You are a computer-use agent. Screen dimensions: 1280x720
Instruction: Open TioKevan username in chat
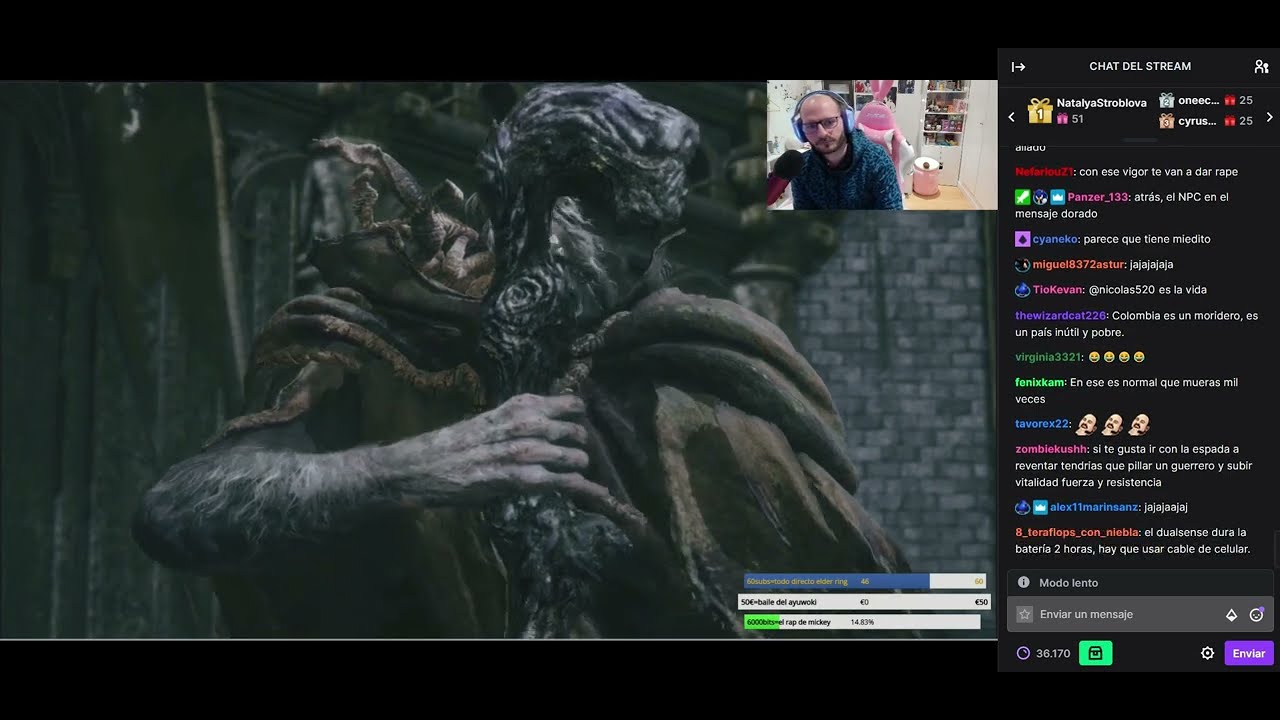[1058, 290]
